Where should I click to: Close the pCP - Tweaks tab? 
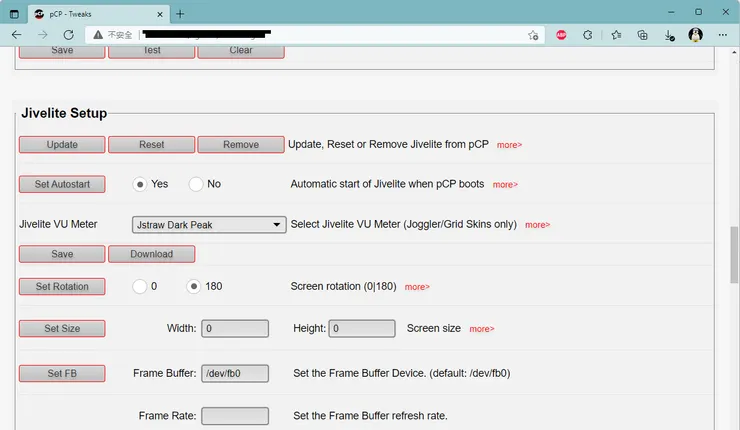point(160,14)
